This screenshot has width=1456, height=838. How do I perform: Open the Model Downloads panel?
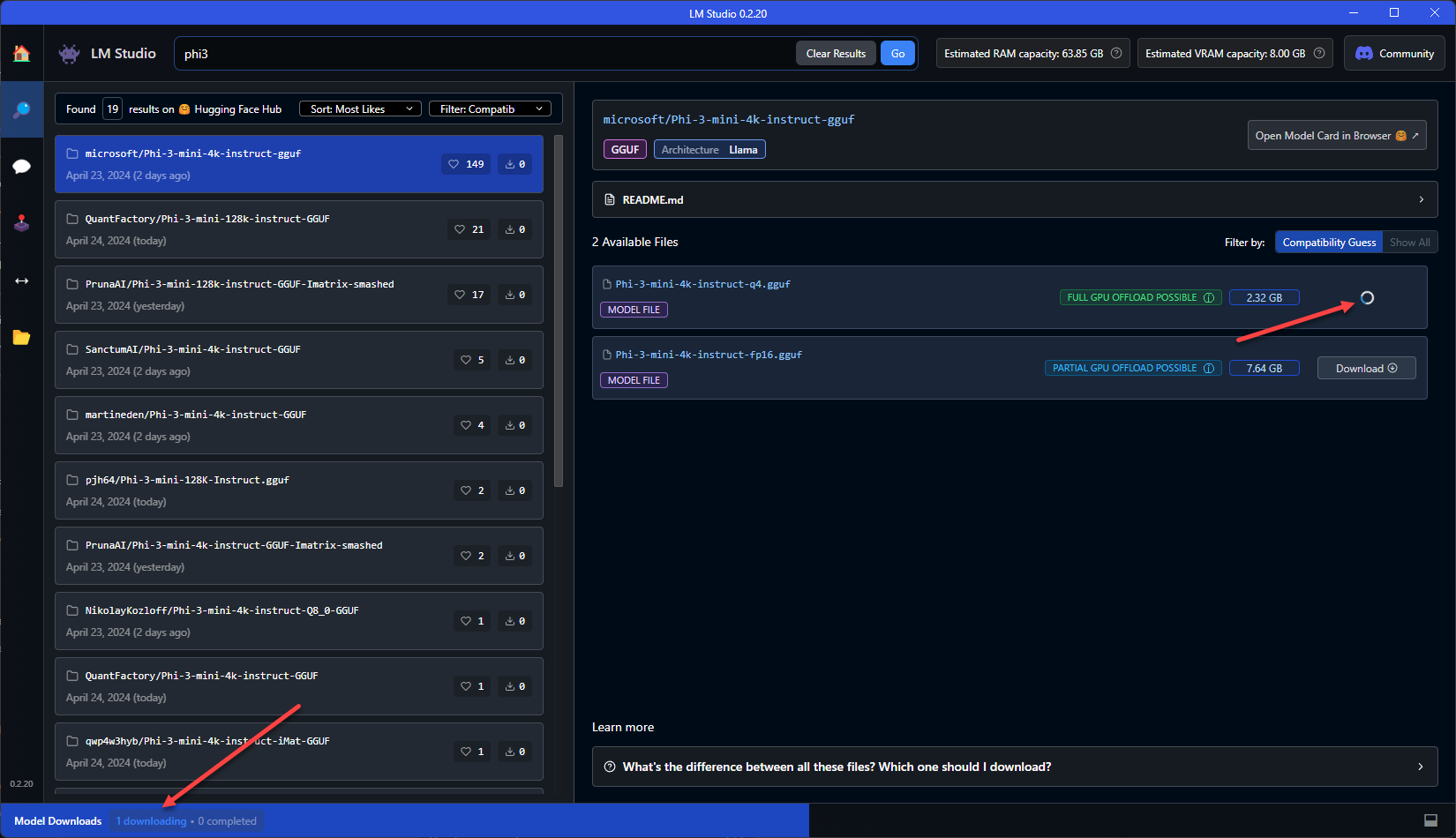[x=58, y=821]
